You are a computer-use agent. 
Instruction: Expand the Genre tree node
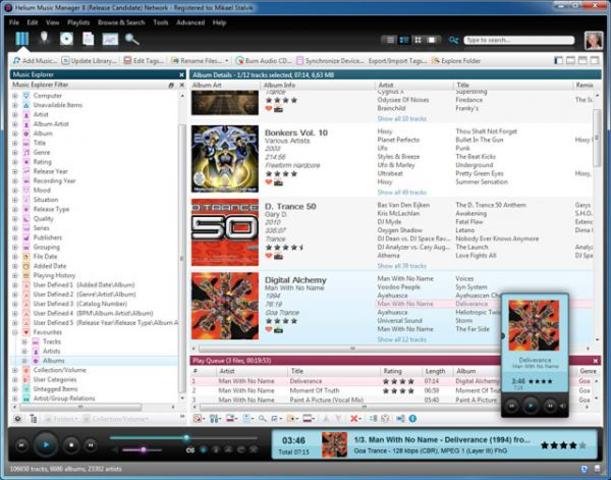point(15,152)
